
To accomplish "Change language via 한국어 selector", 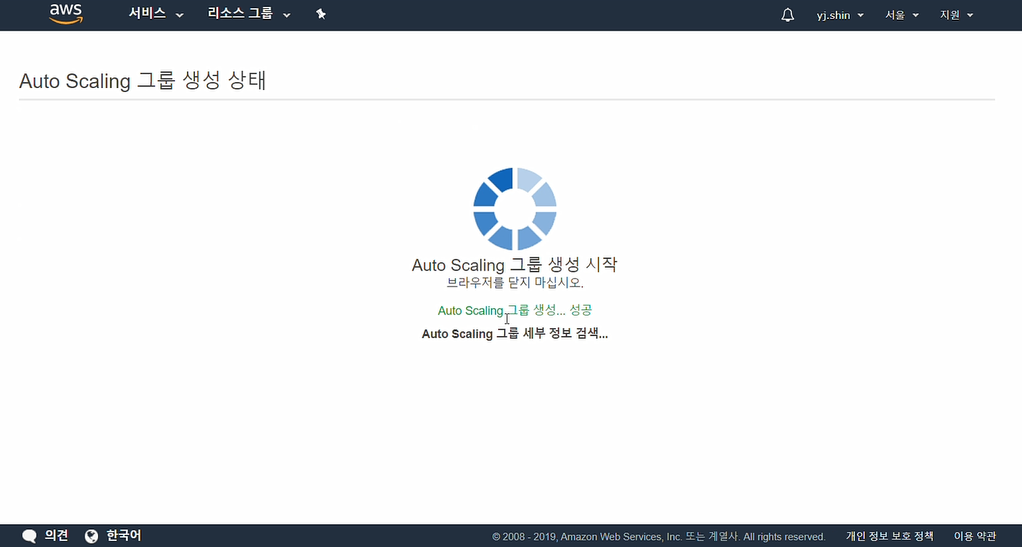I will pos(124,536).
